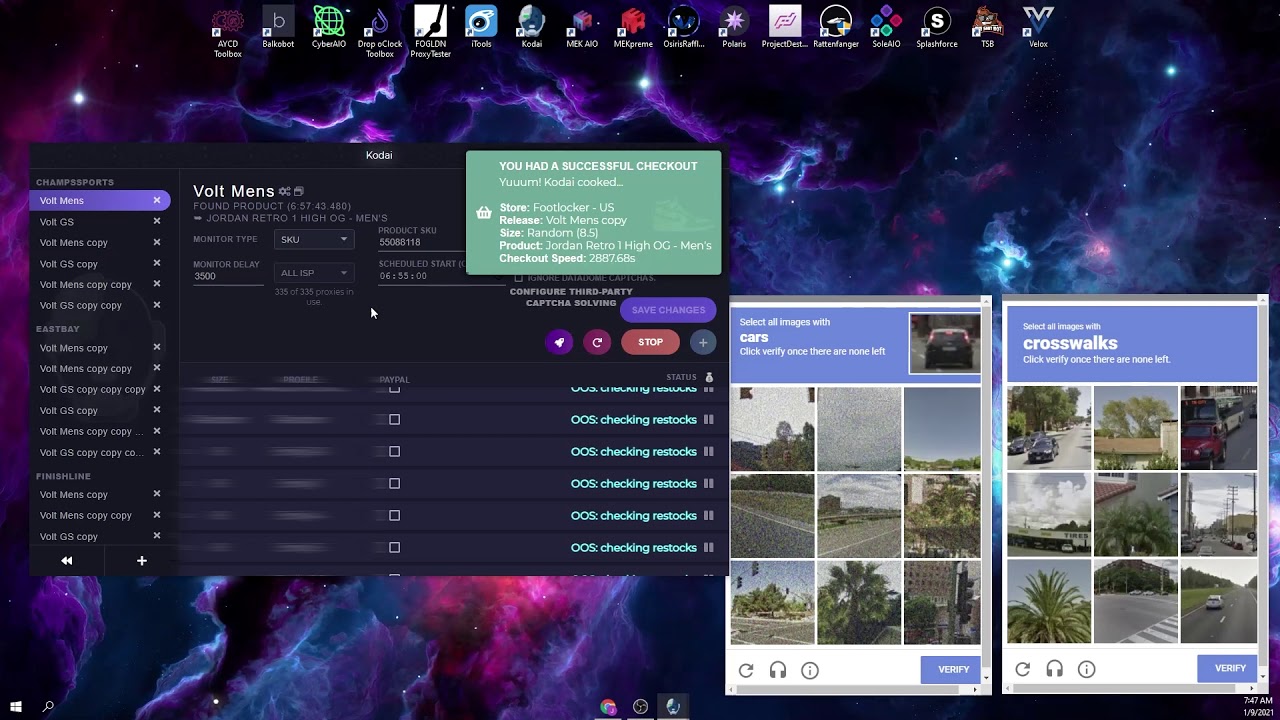This screenshot has height=720, width=1280.
Task: Open the Velox desktop shortcut
Action: (x=1038, y=28)
